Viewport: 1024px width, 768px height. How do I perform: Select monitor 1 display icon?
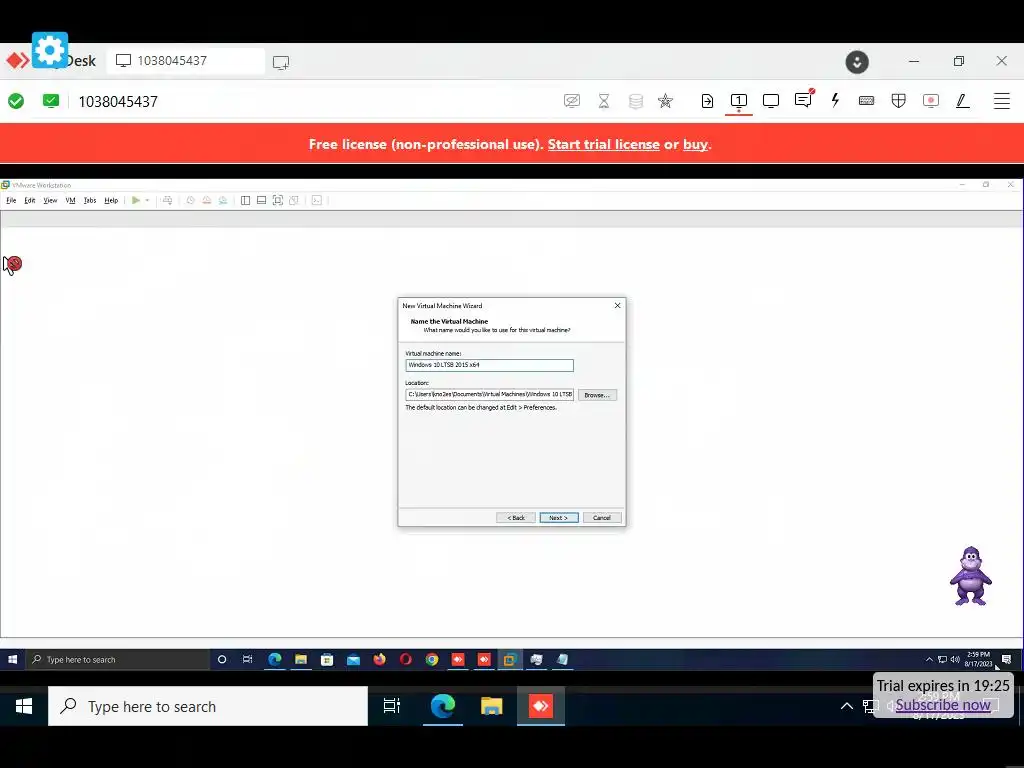[x=739, y=101]
